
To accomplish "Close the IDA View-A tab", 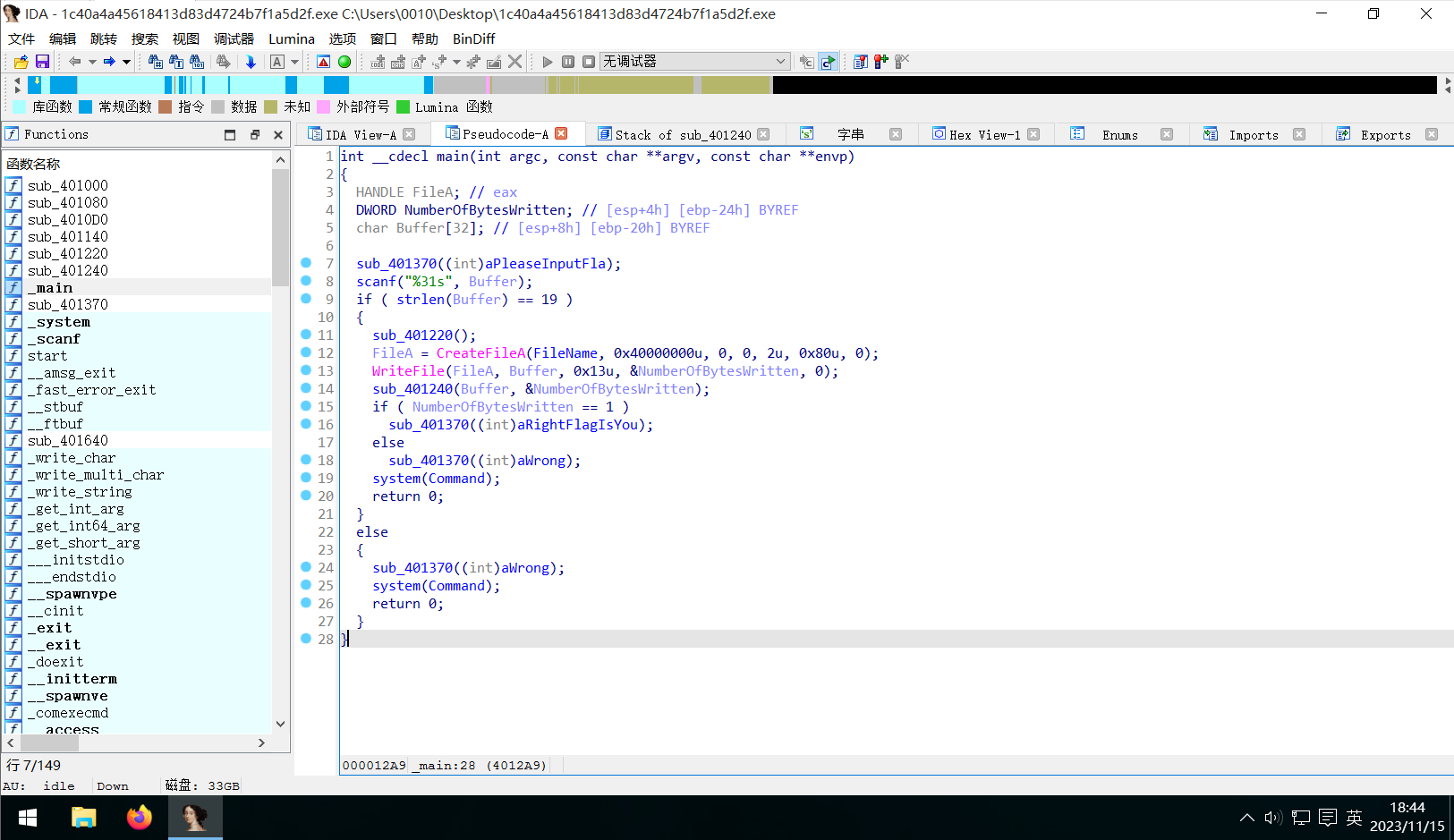I will 409,134.
